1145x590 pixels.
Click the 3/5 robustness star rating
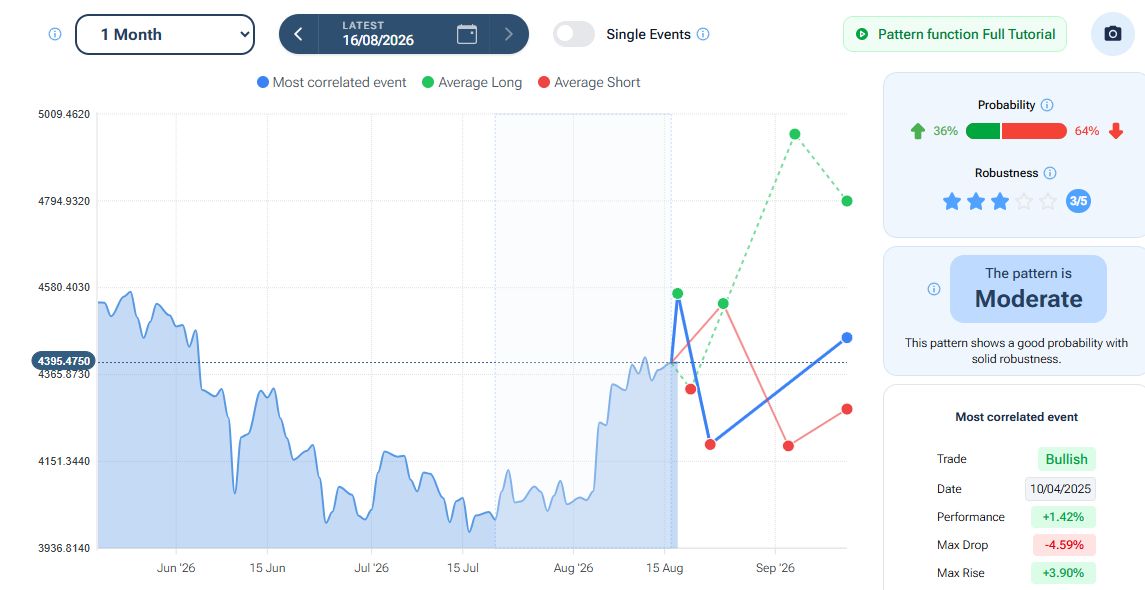(1016, 201)
